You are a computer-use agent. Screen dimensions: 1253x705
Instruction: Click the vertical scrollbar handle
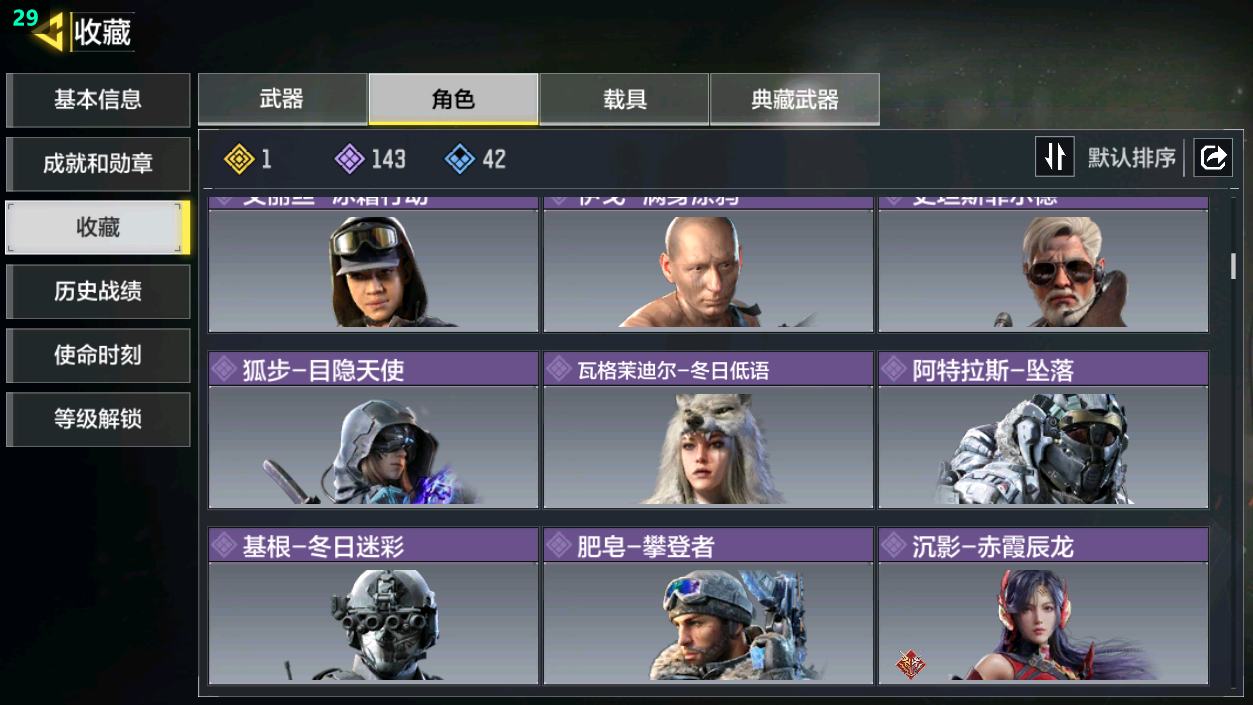(x=1233, y=265)
